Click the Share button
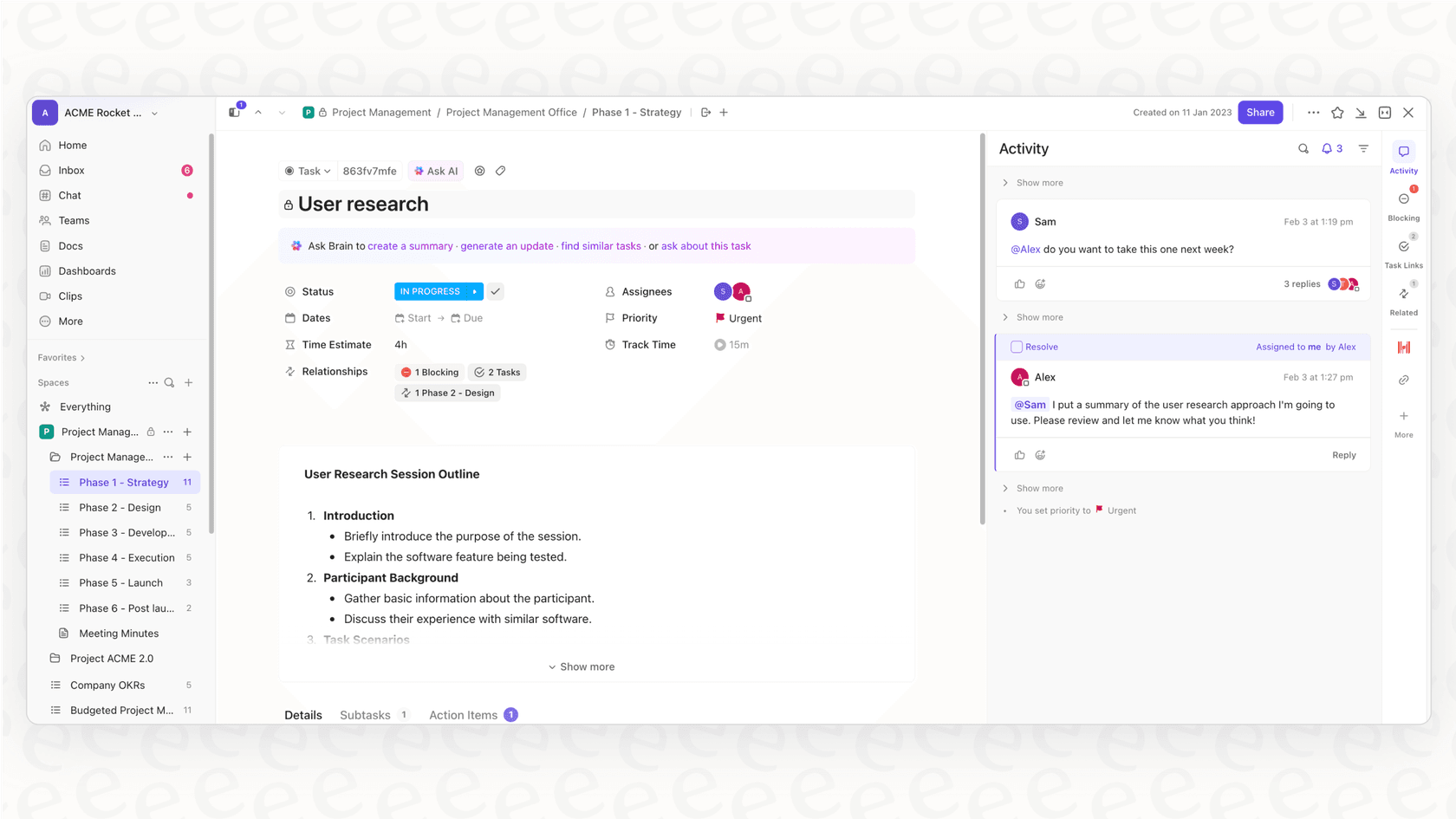The image size is (1456, 819). [x=1260, y=113]
